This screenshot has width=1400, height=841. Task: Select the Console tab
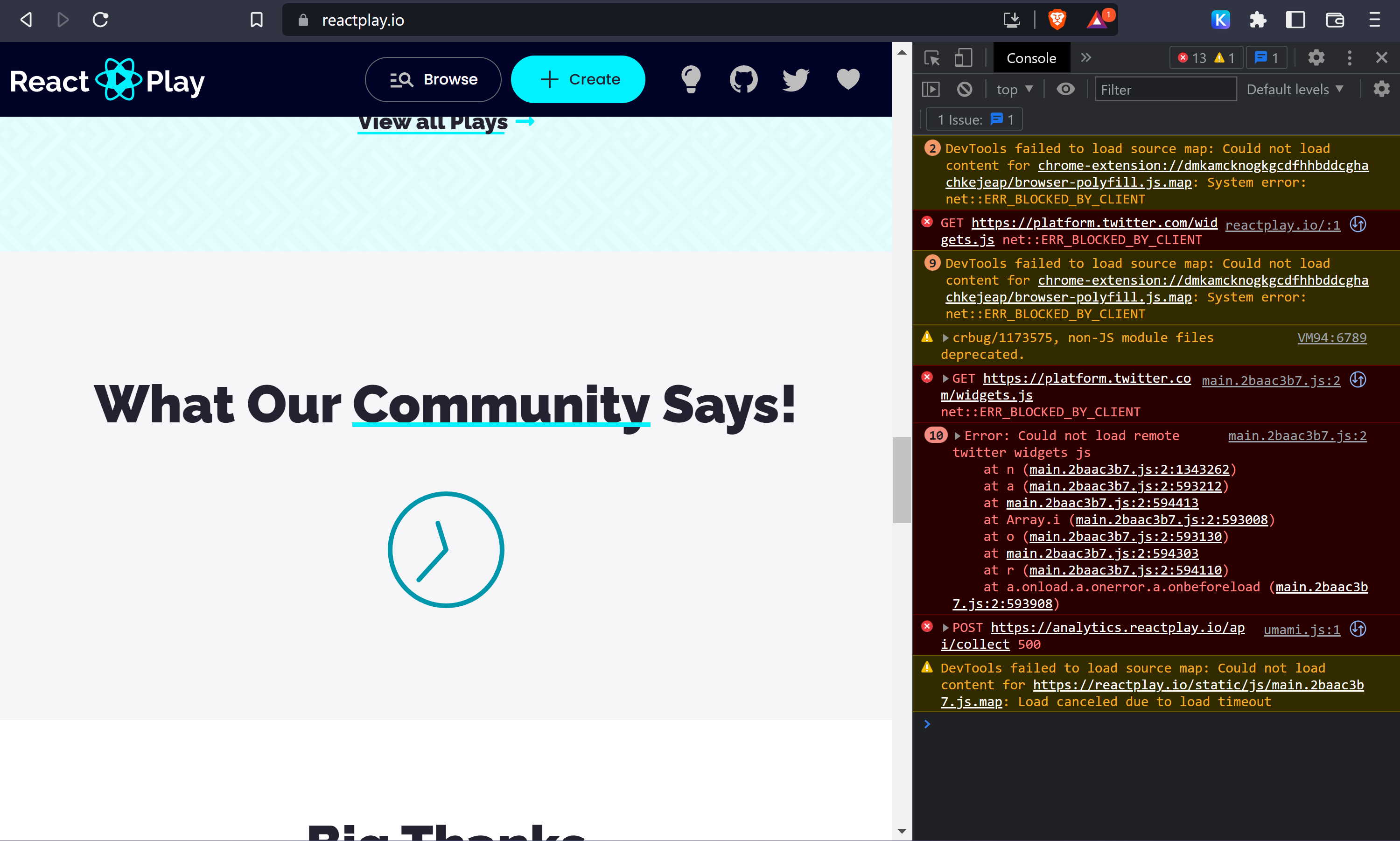coord(1030,58)
